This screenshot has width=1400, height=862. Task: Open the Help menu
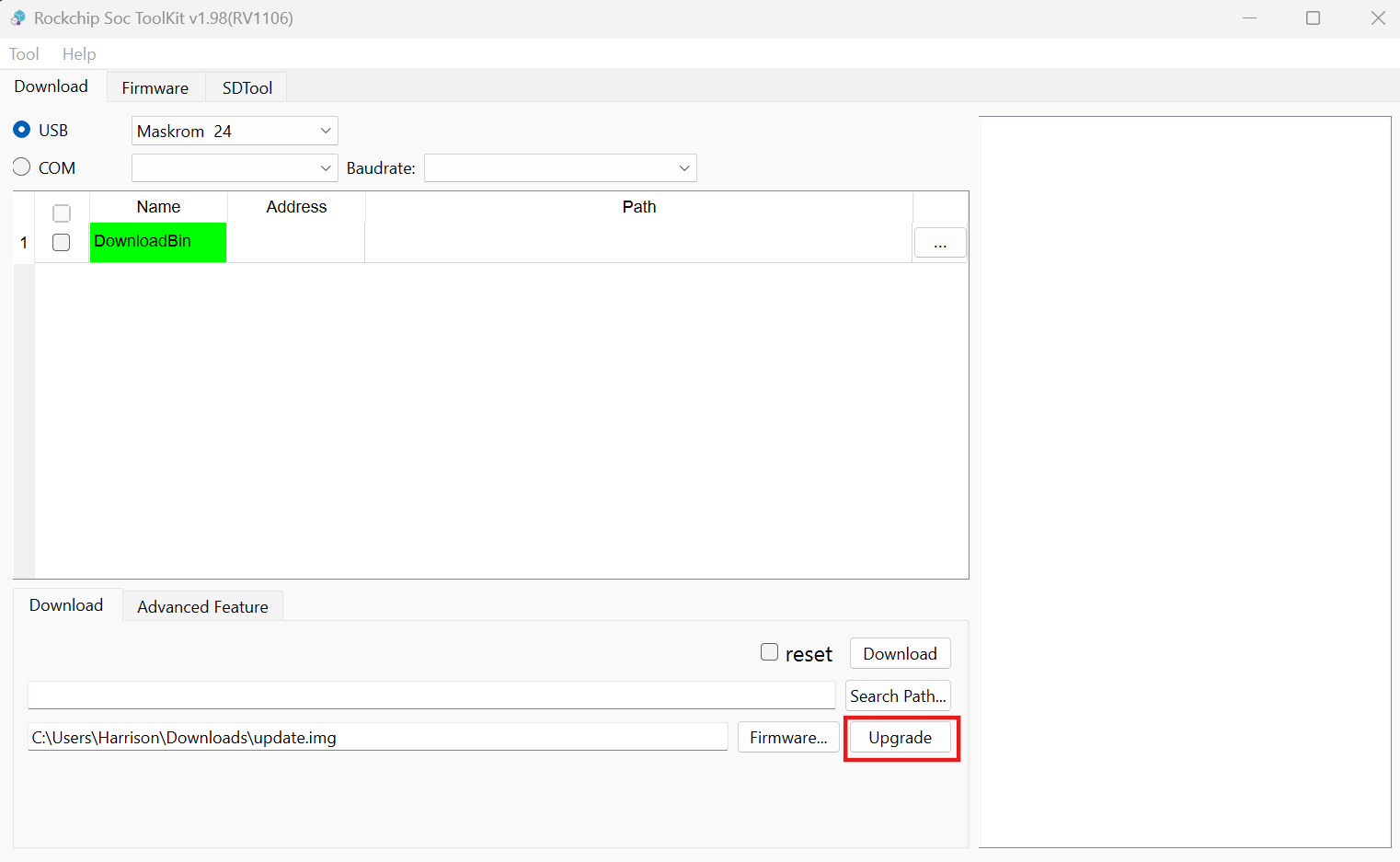(79, 54)
